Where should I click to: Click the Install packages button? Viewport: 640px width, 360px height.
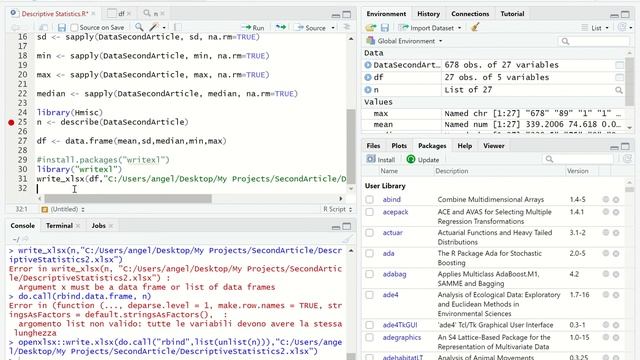pyautogui.click(x=381, y=160)
